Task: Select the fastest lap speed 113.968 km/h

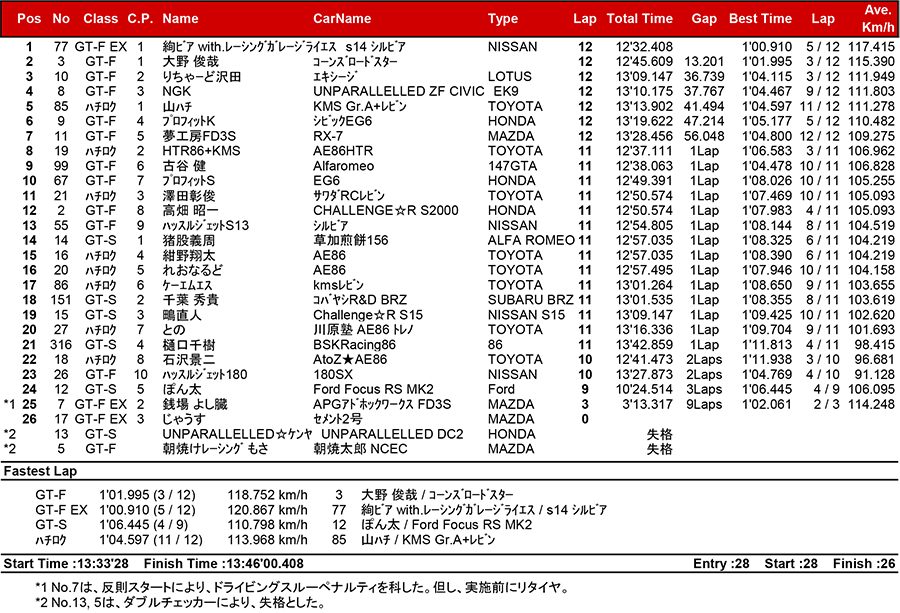Action: (x=267, y=540)
